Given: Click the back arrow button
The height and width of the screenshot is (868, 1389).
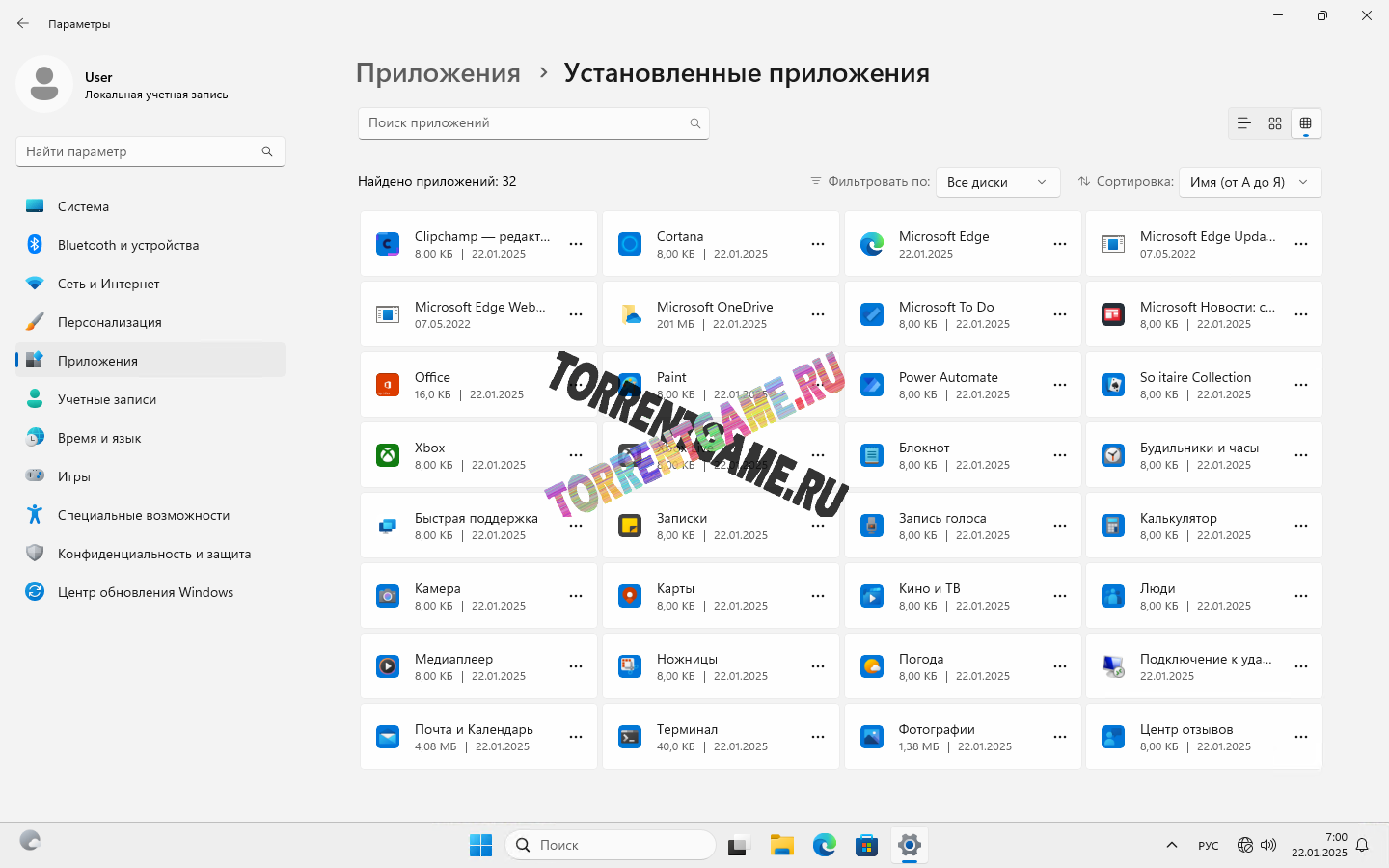Looking at the screenshot, I should click(23, 23).
